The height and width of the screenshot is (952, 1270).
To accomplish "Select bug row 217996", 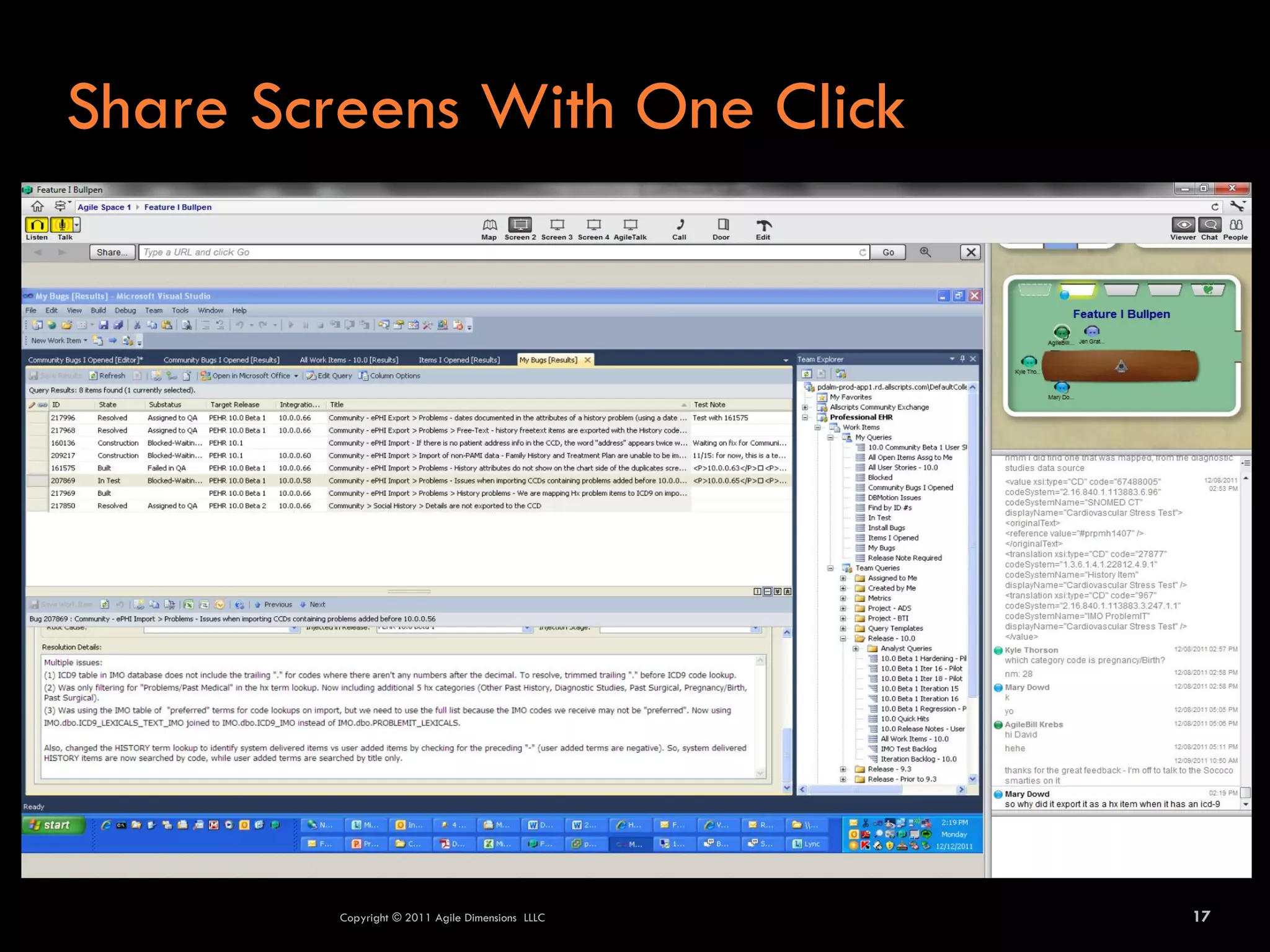I will coord(409,418).
